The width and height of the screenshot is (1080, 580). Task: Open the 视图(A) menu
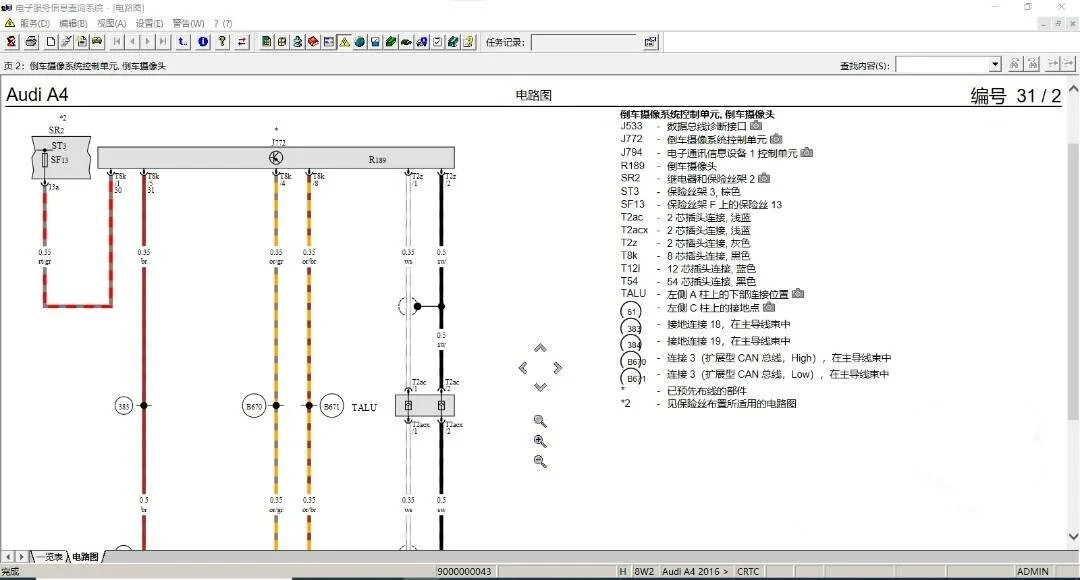111,23
